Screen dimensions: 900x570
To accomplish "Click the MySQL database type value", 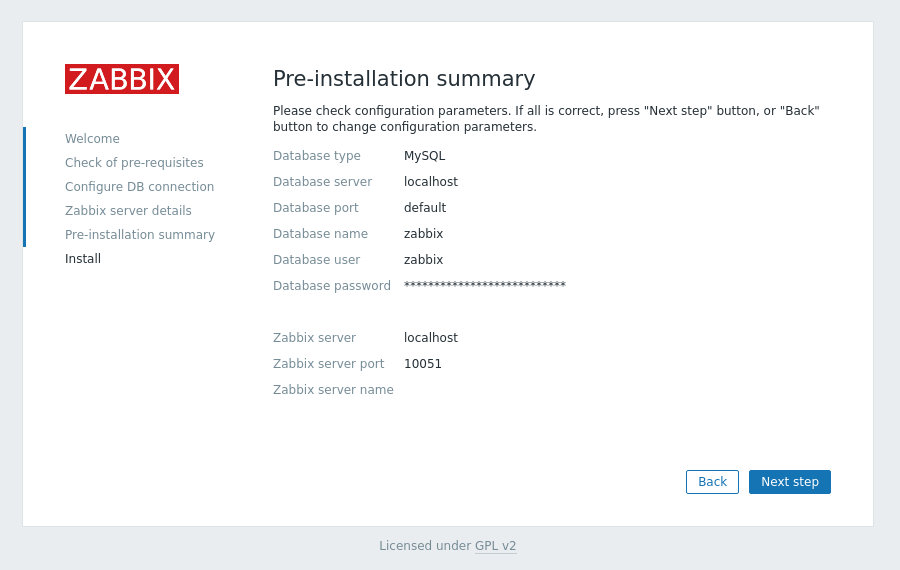I will (425, 156).
